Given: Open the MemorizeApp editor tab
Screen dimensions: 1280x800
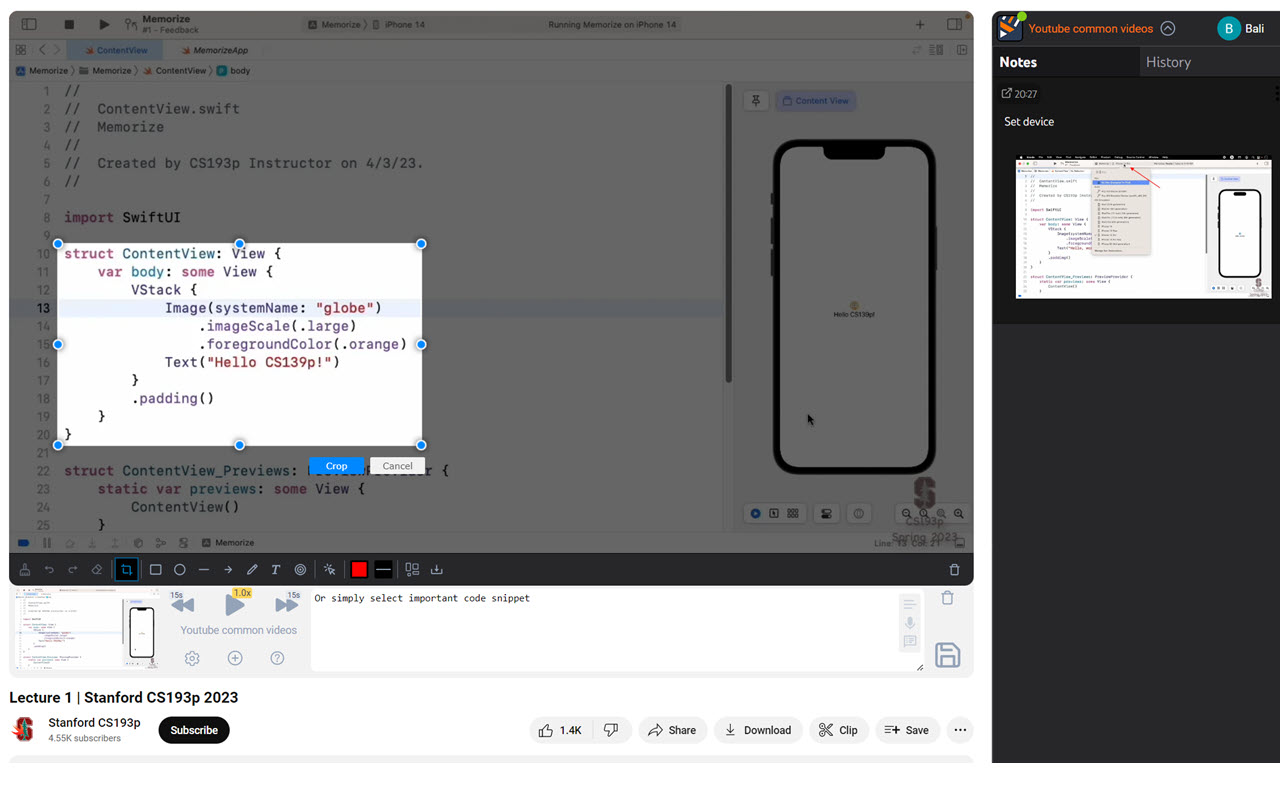Looking at the screenshot, I should pyautogui.click(x=217, y=49).
